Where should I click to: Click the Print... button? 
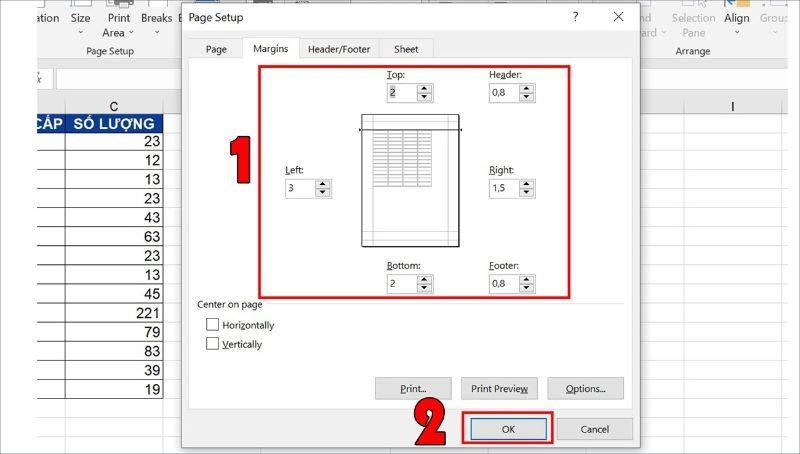pos(413,389)
